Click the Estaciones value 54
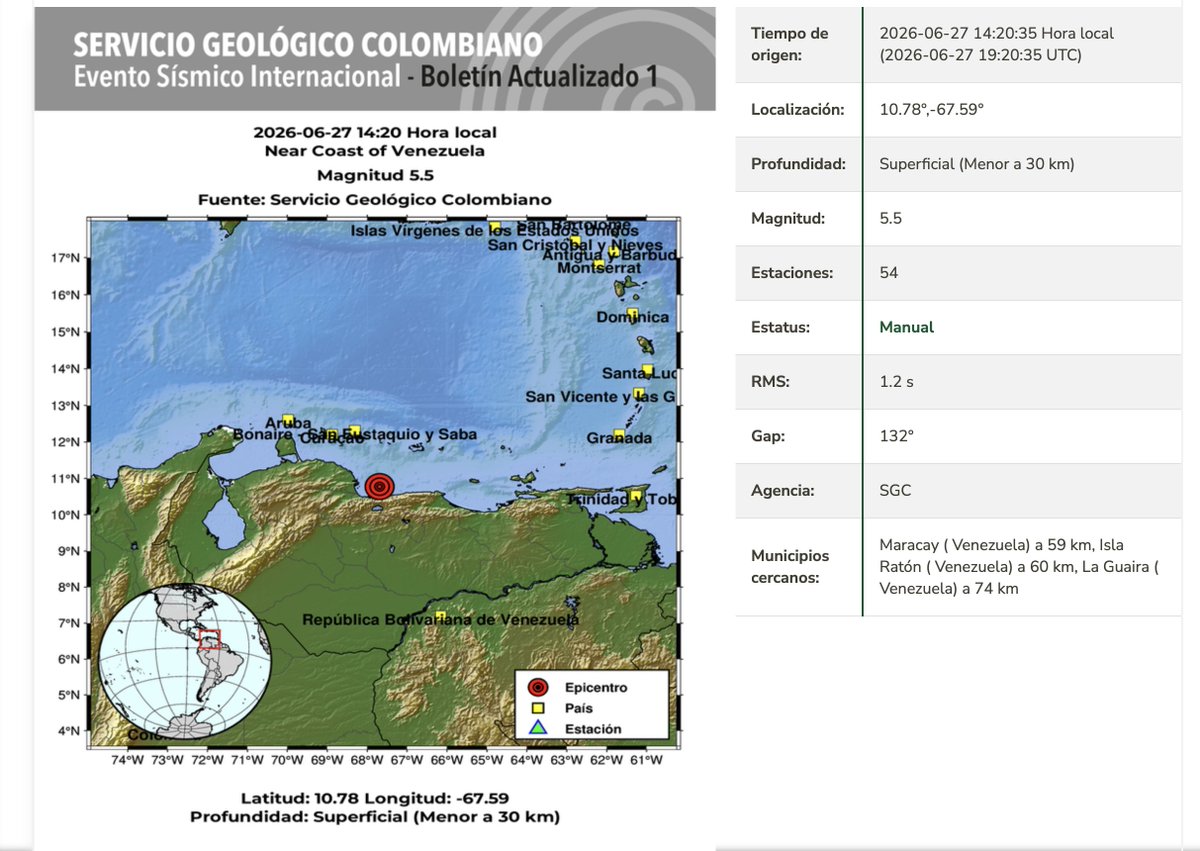 [x=888, y=272]
